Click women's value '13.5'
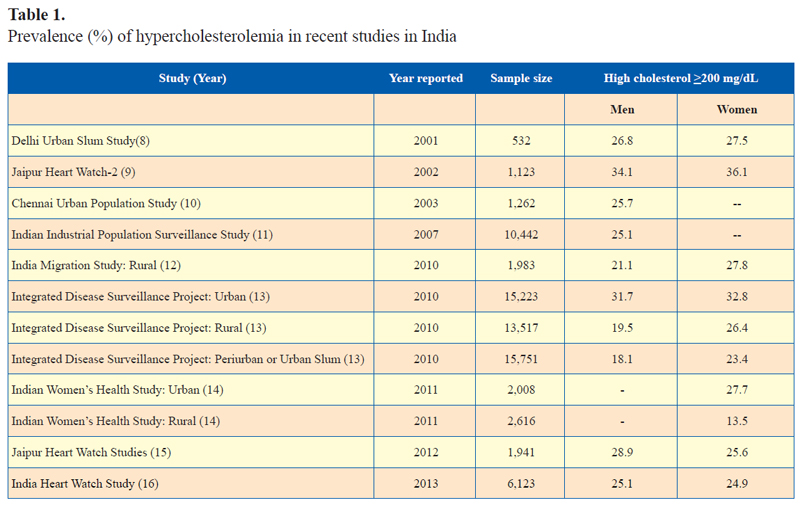This screenshot has height=505, width=800. point(737,421)
